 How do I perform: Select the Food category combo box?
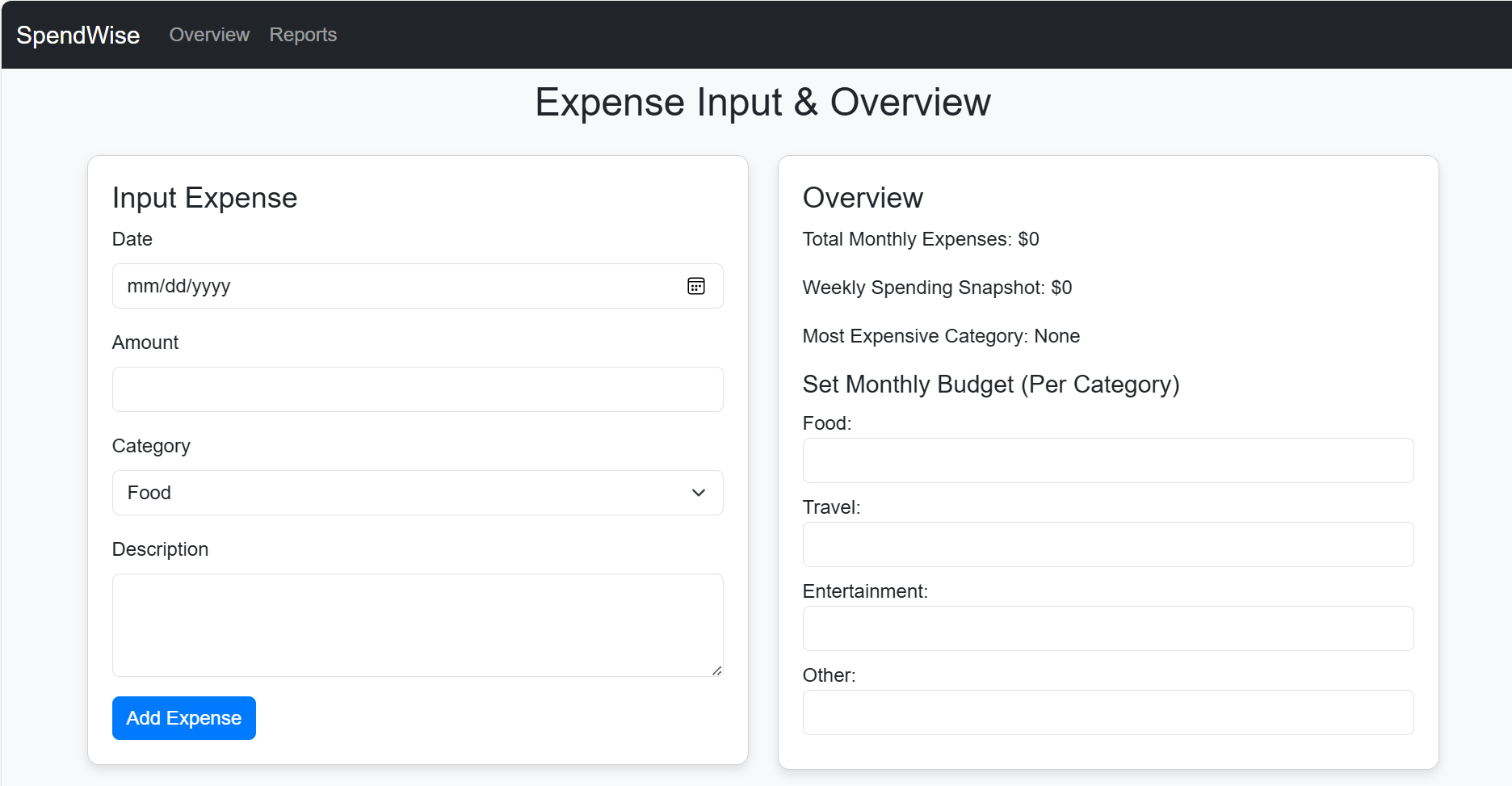[418, 493]
